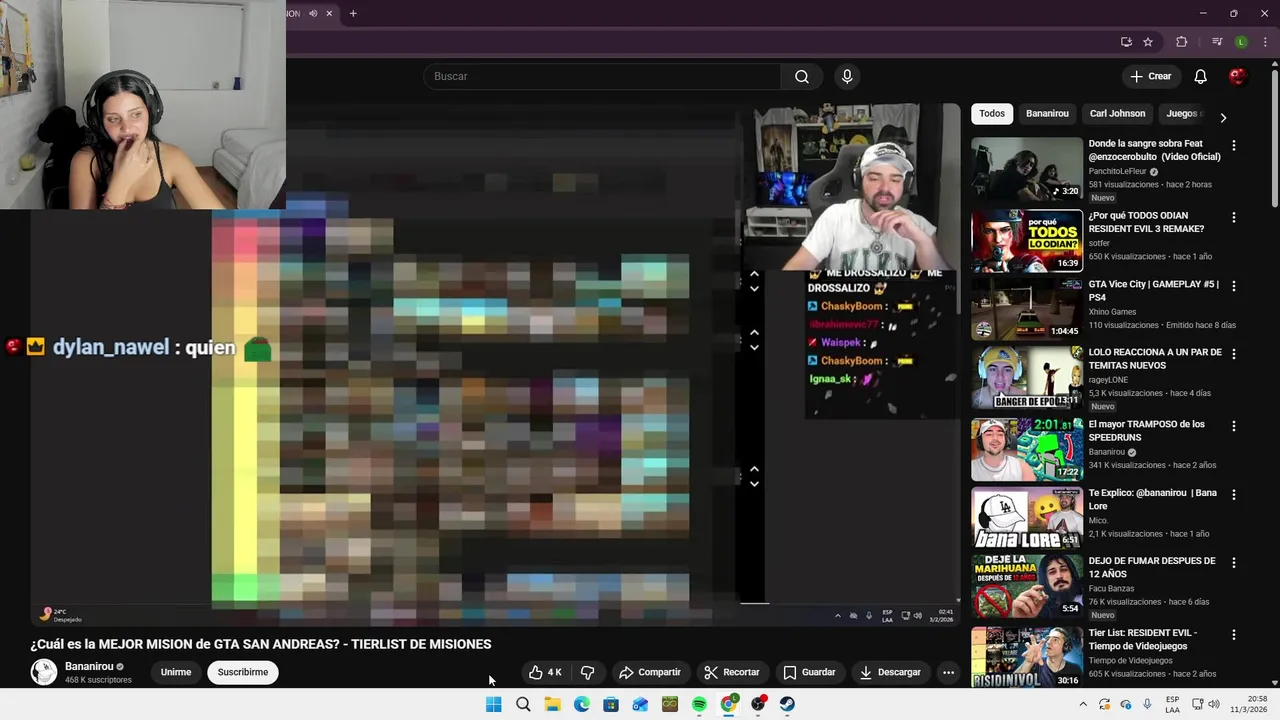Click Descargar to download the video
Image resolution: width=1280 pixels, height=720 pixels.
pos(890,672)
